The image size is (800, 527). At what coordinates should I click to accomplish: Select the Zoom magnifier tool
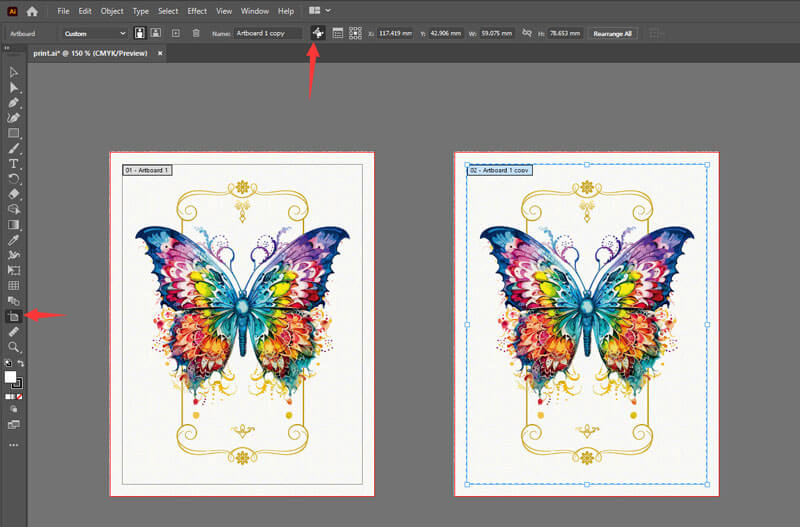point(14,347)
